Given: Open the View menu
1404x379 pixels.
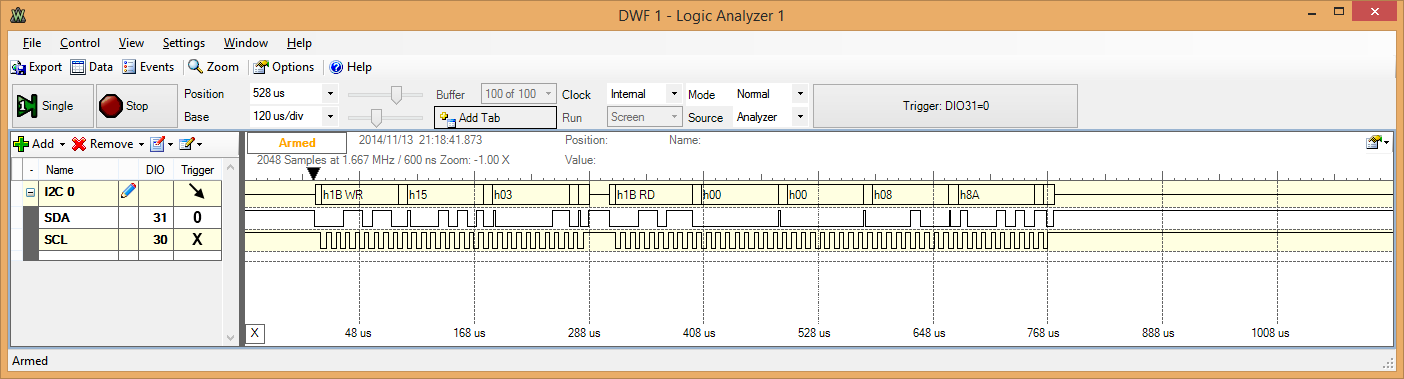Looking at the screenshot, I should pos(131,43).
